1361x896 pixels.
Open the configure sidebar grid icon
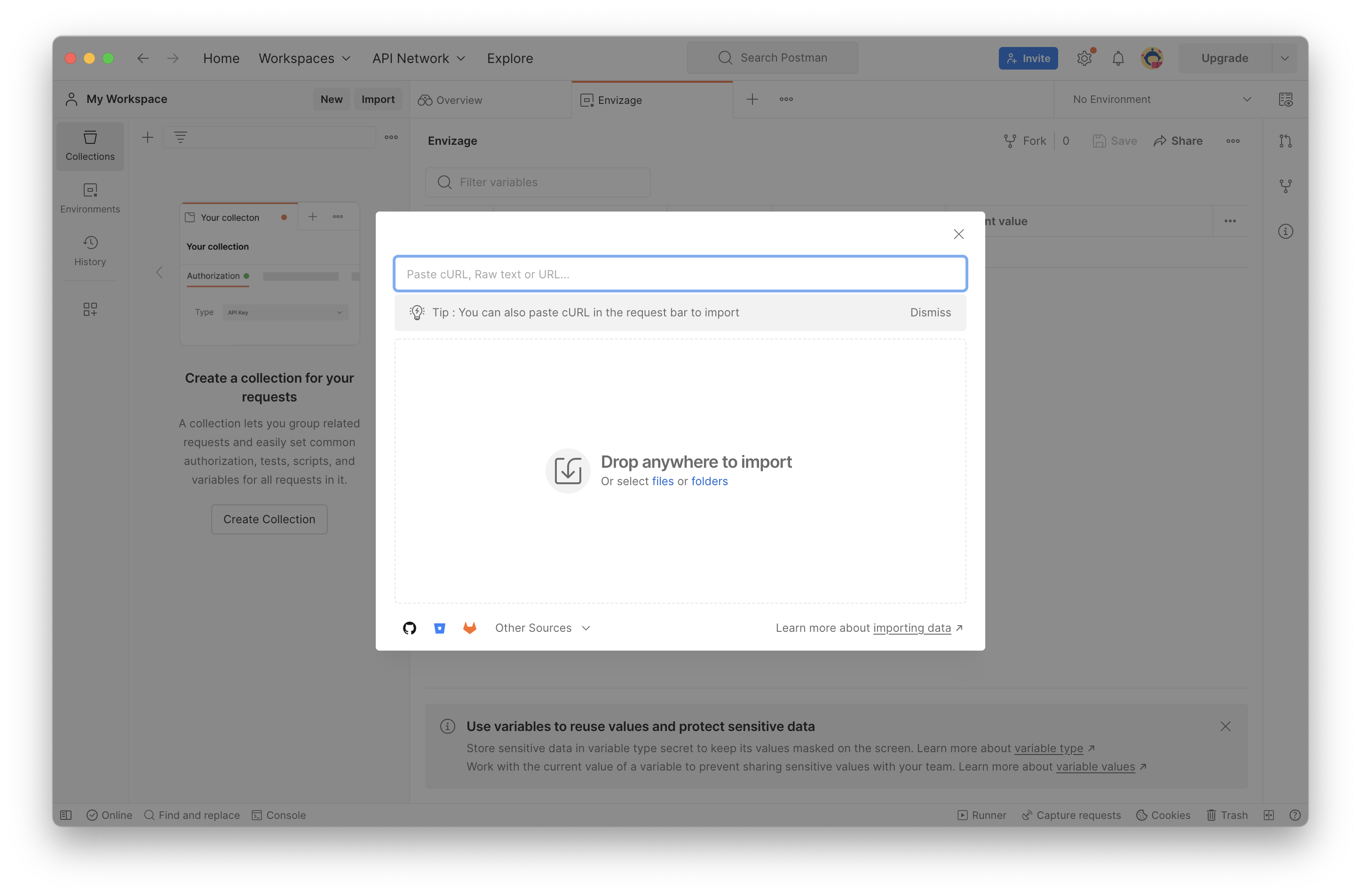(90, 309)
